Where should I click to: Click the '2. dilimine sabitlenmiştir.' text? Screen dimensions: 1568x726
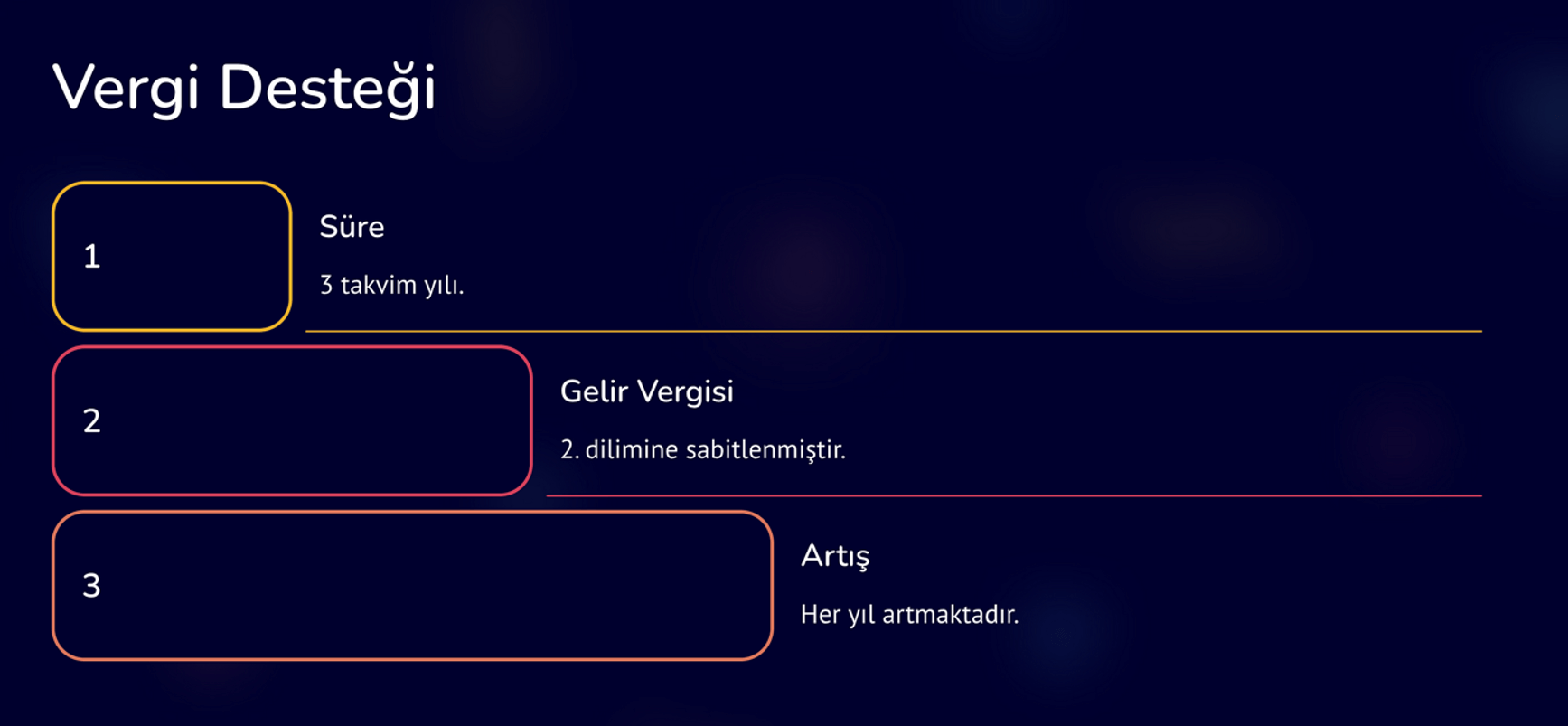(703, 449)
